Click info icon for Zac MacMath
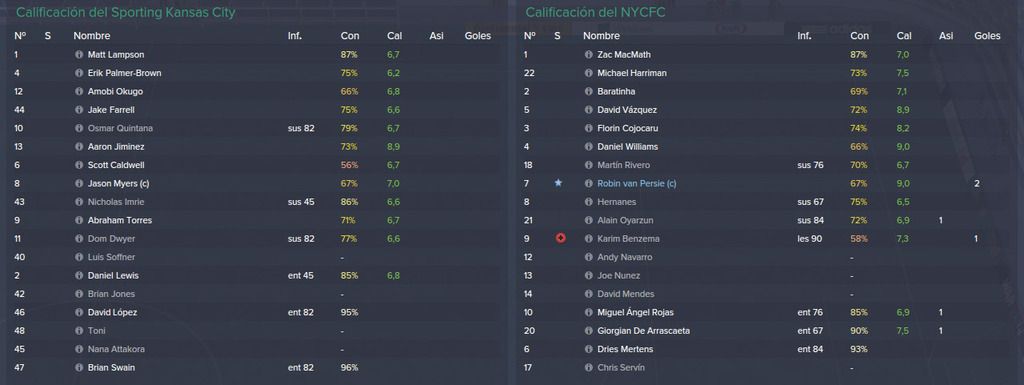This screenshot has width=1024, height=385. tap(588, 55)
